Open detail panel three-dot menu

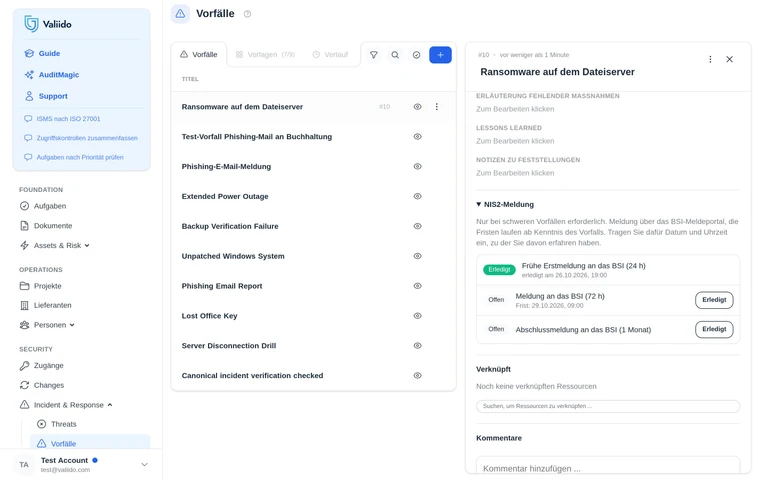pos(710,59)
